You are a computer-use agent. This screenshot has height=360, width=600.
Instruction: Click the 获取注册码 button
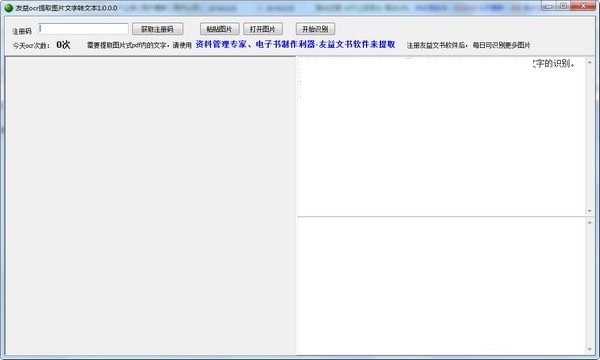pyautogui.click(x=158, y=29)
